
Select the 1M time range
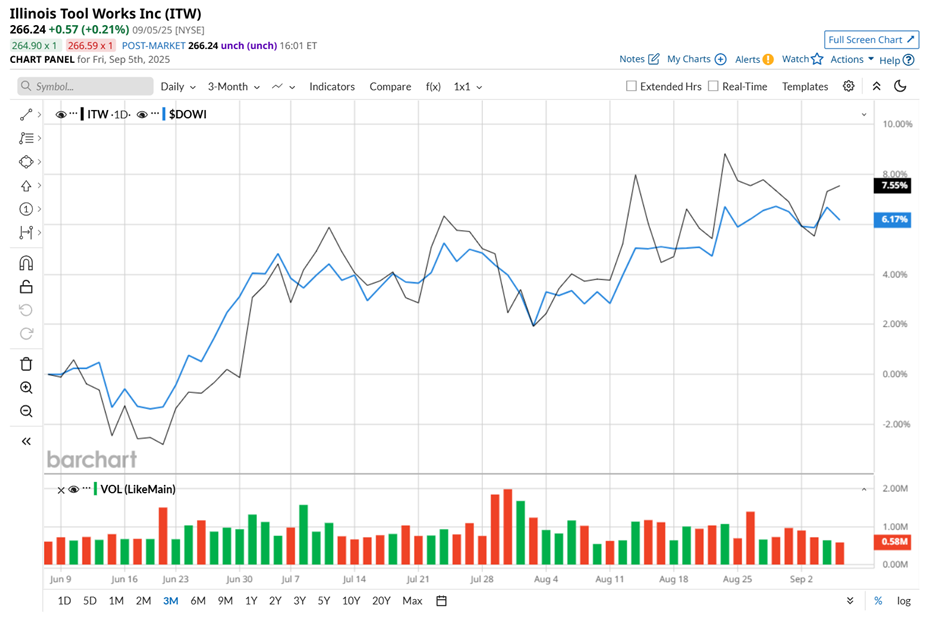116,601
